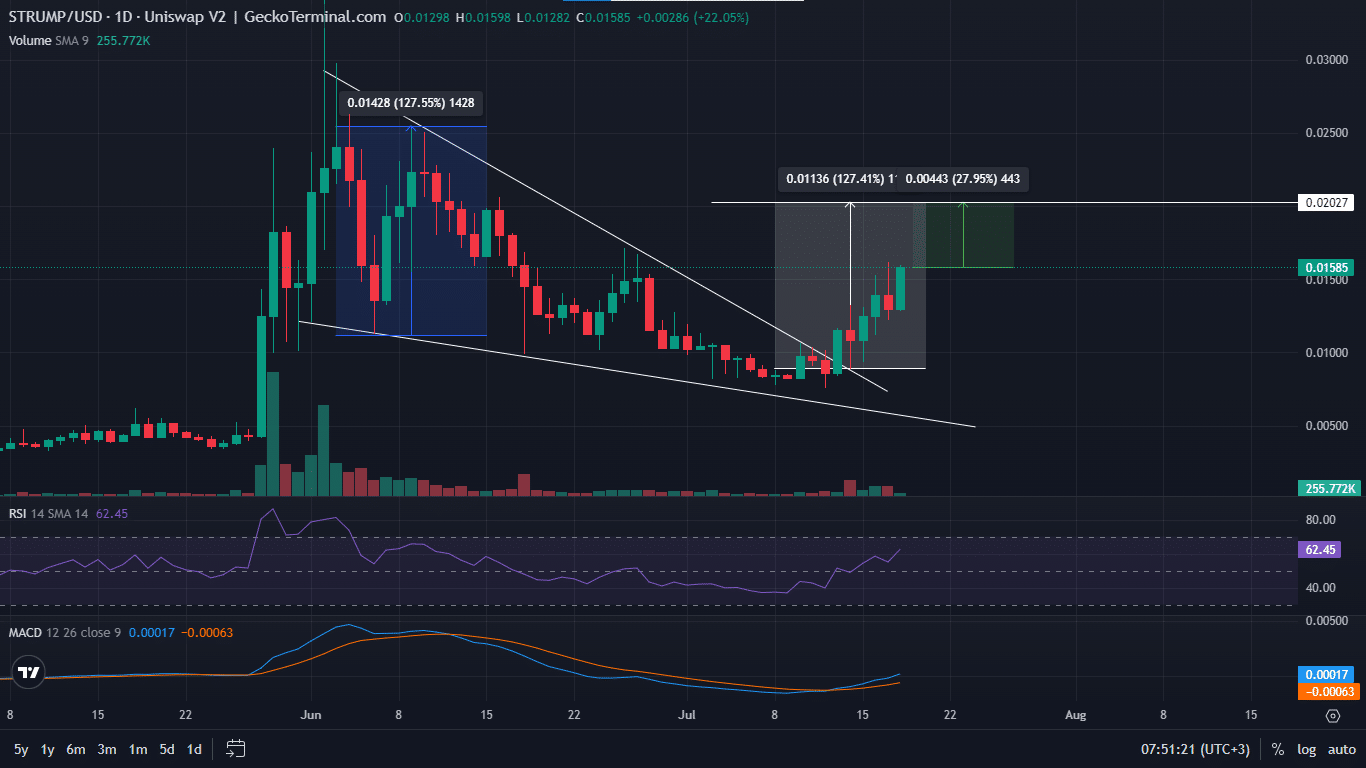Select the 1d time range
The height and width of the screenshot is (768, 1366).
[x=195, y=749]
